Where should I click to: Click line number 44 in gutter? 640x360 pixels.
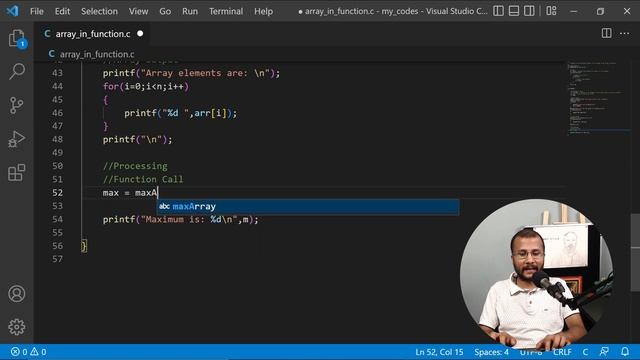58,86
